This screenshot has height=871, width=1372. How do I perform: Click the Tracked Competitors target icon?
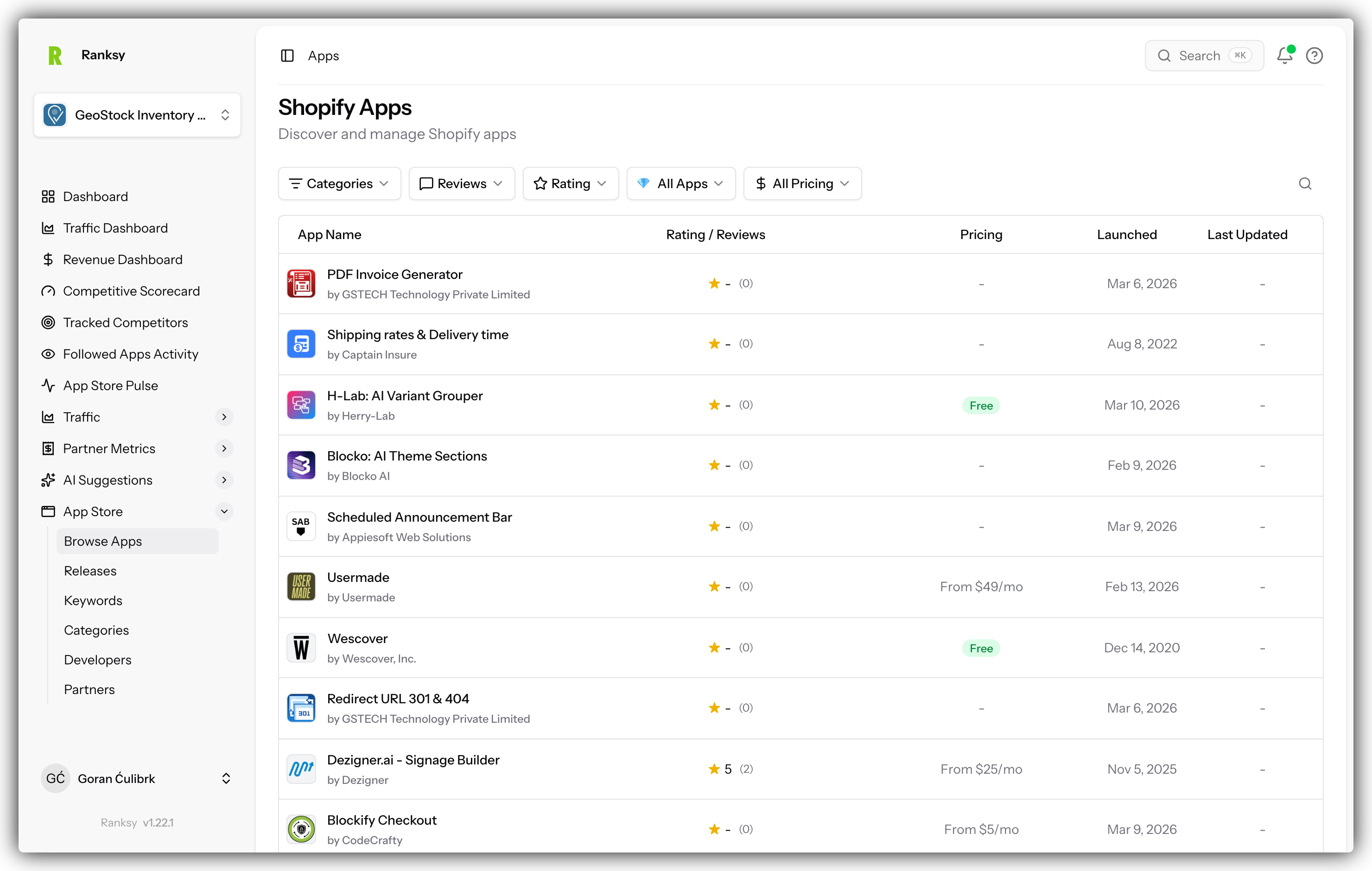(48, 322)
